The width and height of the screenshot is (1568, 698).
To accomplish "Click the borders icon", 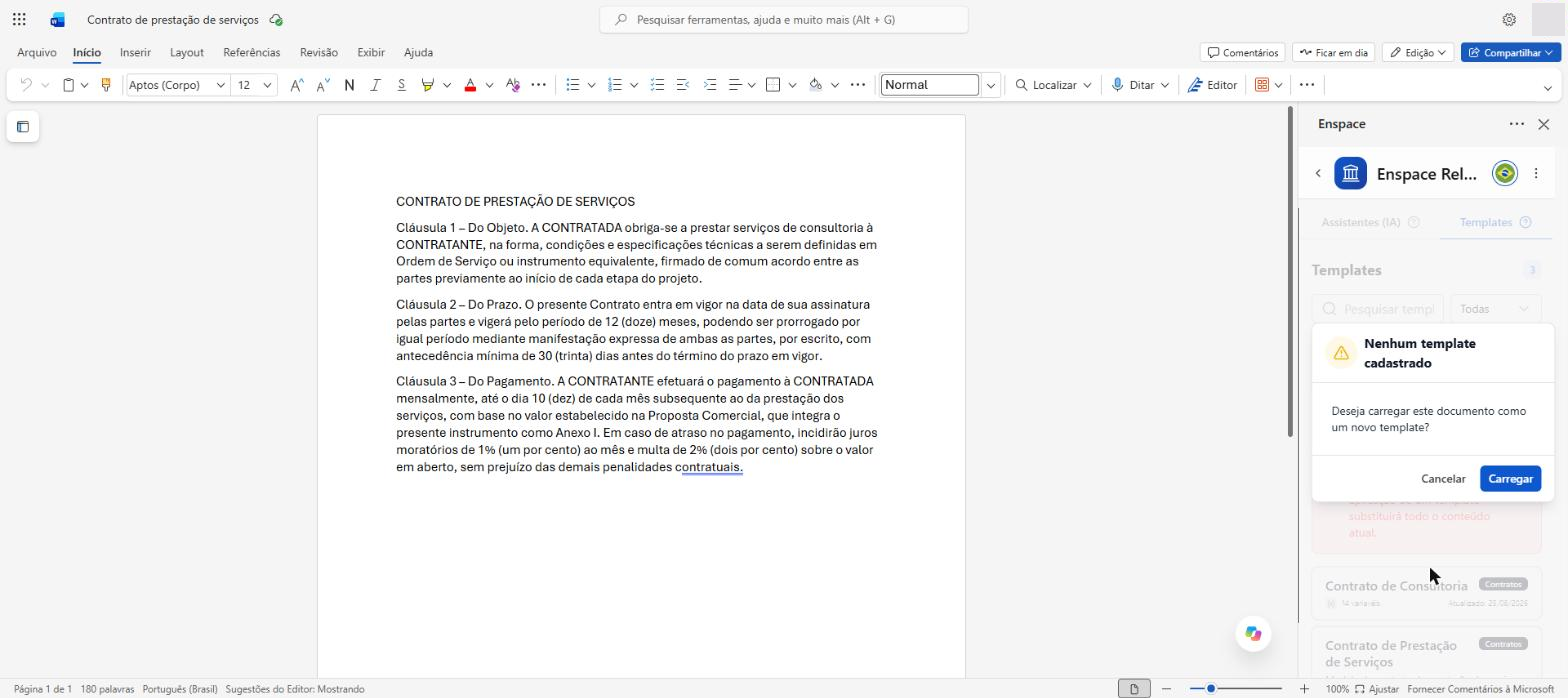I will (x=773, y=85).
